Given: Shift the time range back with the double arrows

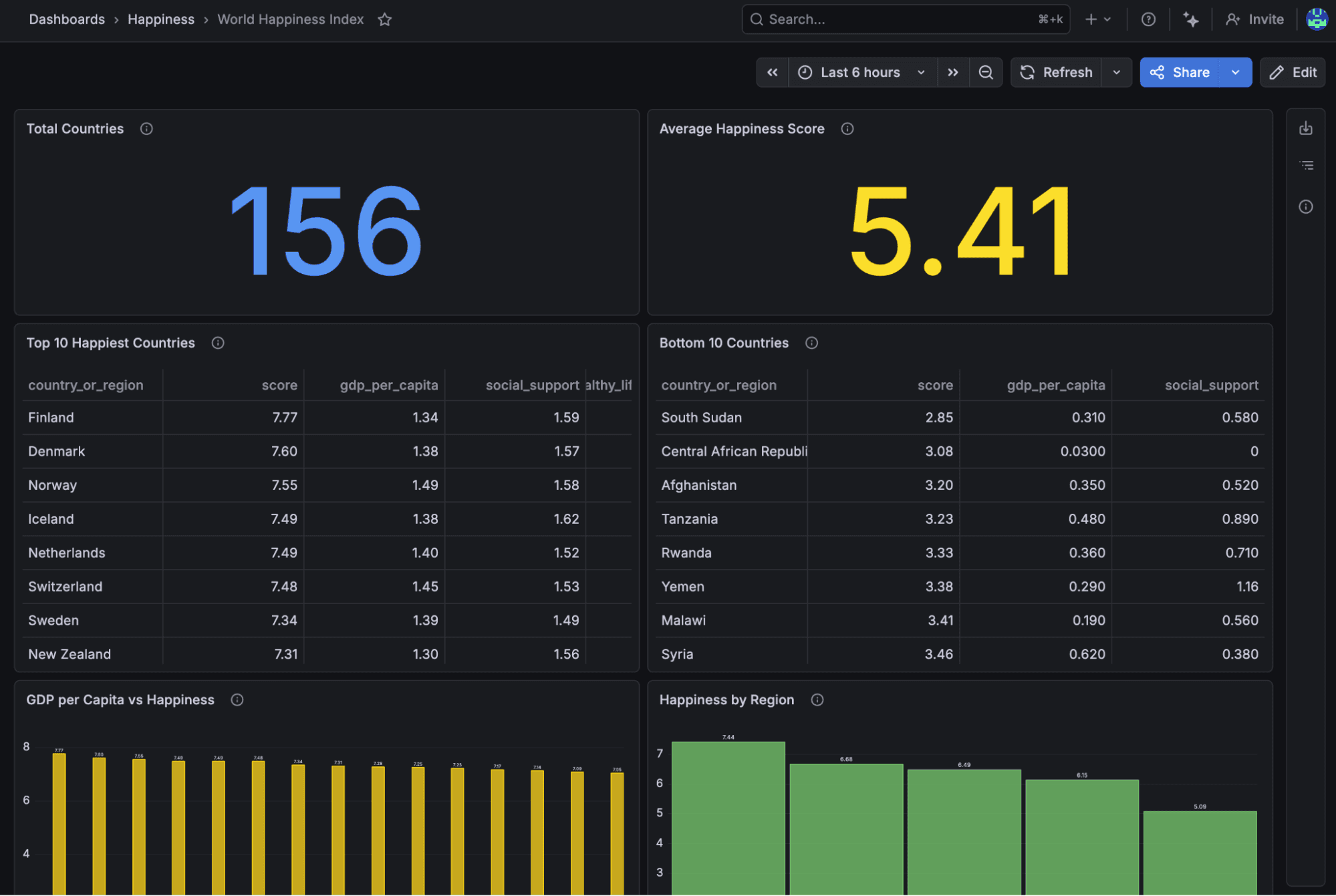Looking at the screenshot, I should (x=773, y=72).
